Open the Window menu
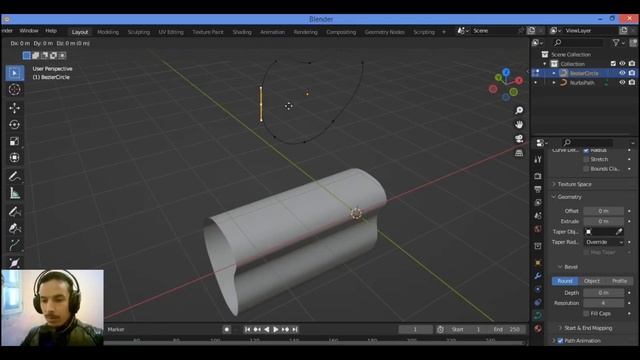The height and width of the screenshot is (360, 640). tap(29, 31)
